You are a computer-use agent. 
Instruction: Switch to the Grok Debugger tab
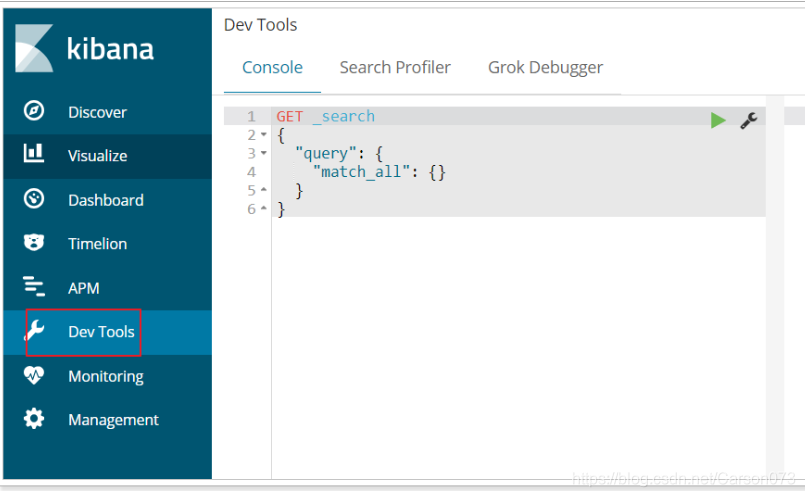pyautogui.click(x=545, y=67)
